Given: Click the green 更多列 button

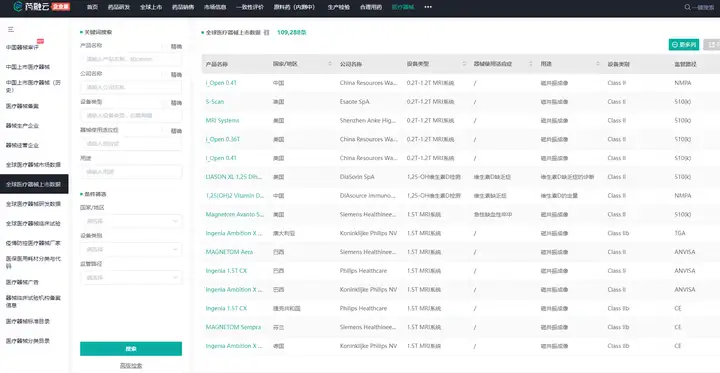Looking at the screenshot, I should (x=684, y=45).
